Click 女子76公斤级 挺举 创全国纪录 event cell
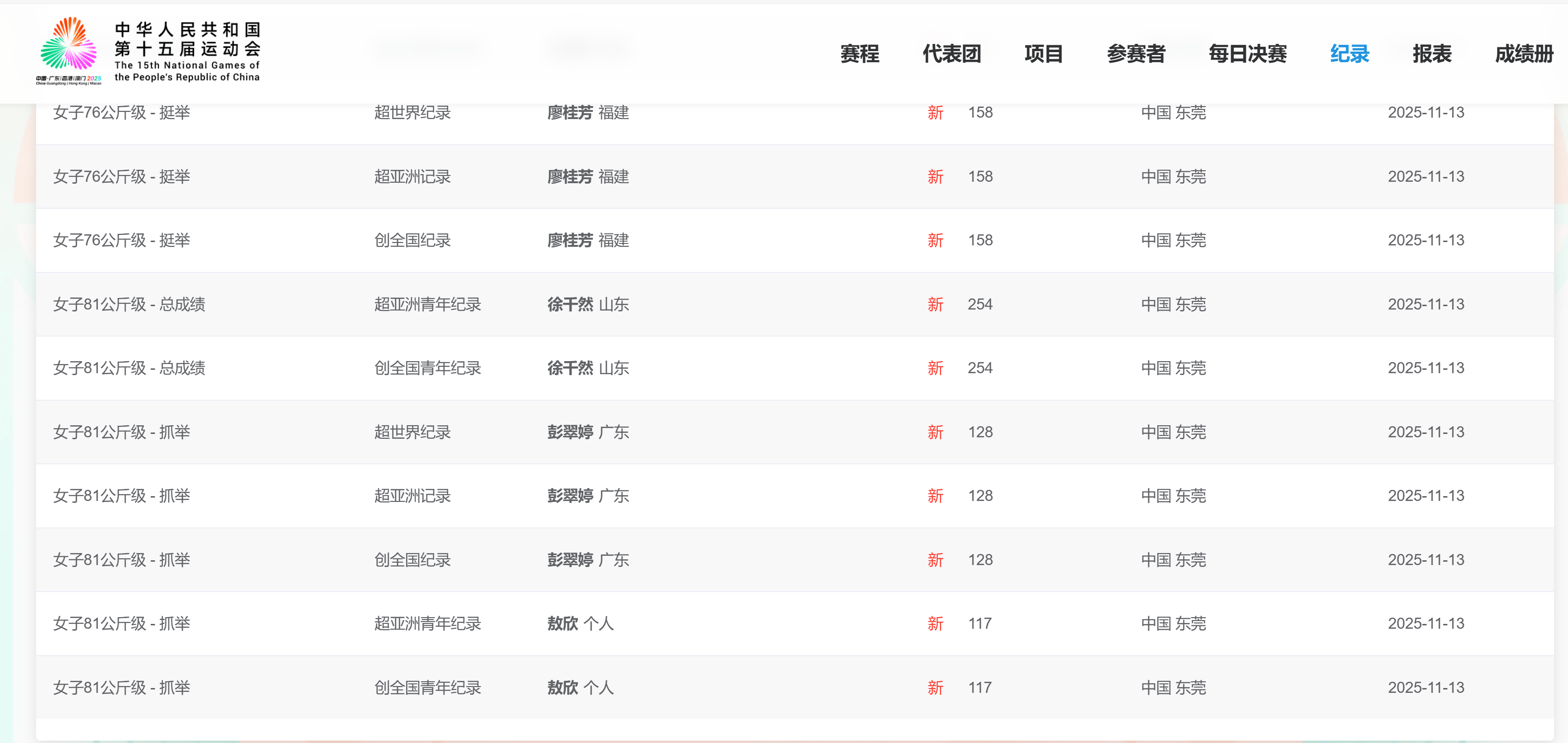The height and width of the screenshot is (743, 1568). 121,241
